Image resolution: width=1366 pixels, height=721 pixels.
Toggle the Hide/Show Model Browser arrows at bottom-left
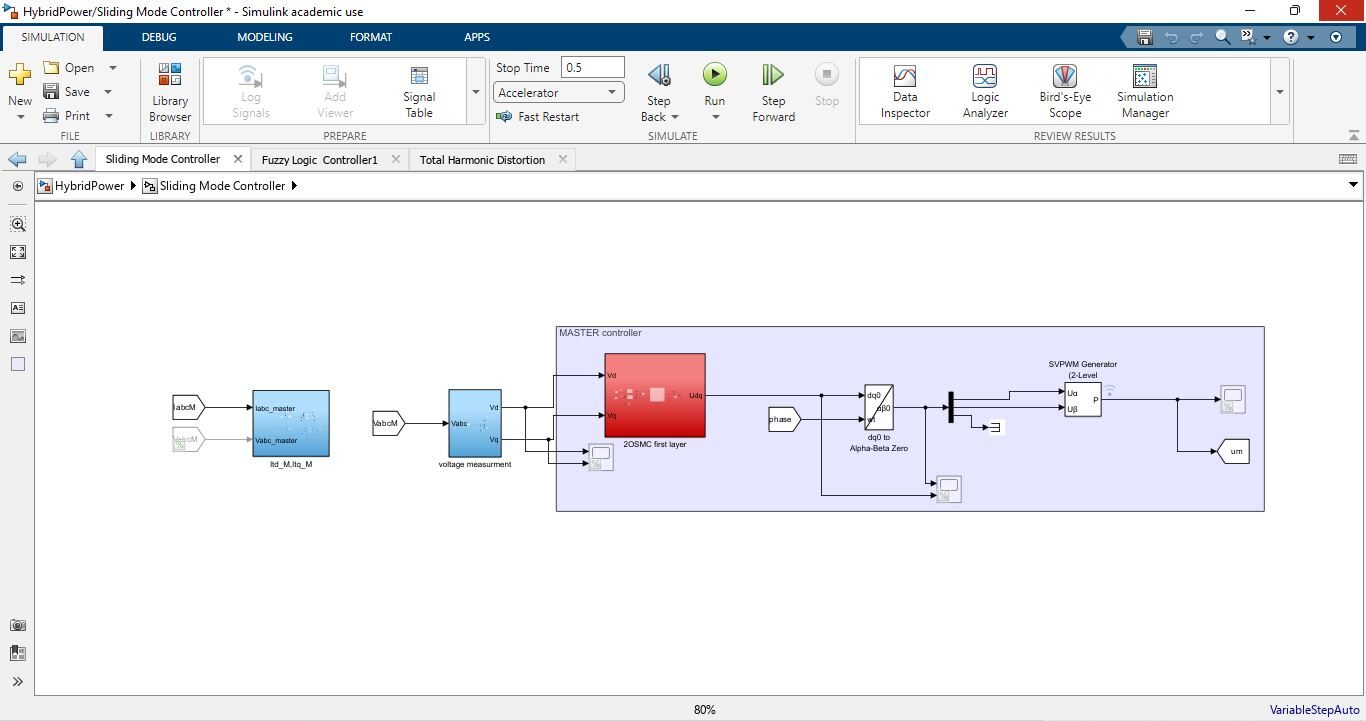[18, 682]
